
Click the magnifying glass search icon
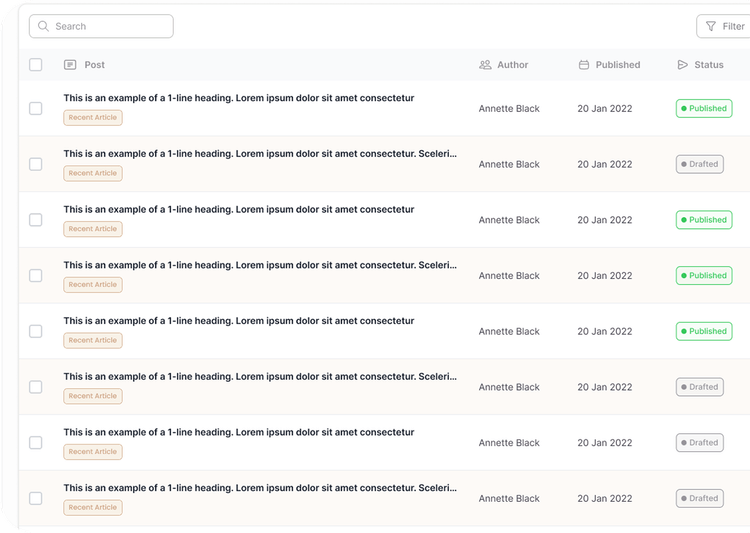click(43, 26)
